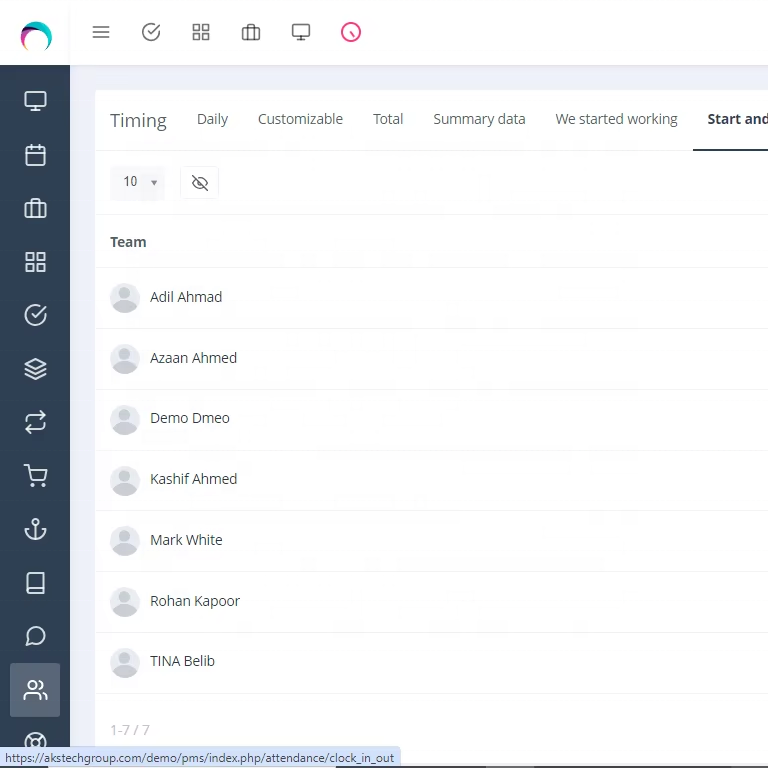Open the Summary data tab

[479, 119]
